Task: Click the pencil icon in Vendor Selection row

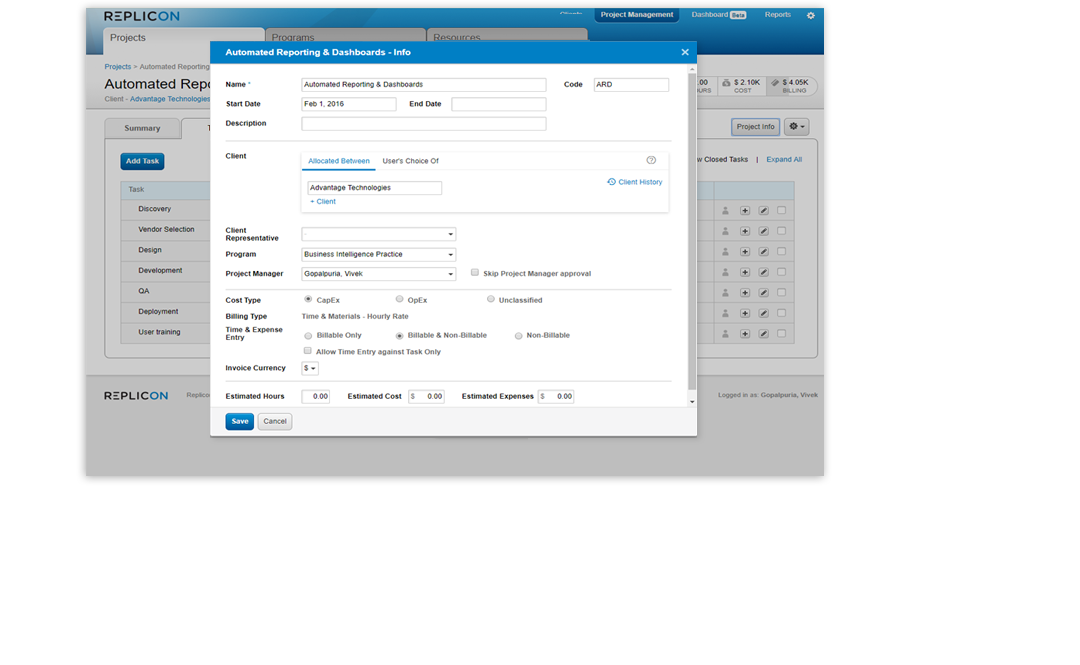Action: pos(763,232)
